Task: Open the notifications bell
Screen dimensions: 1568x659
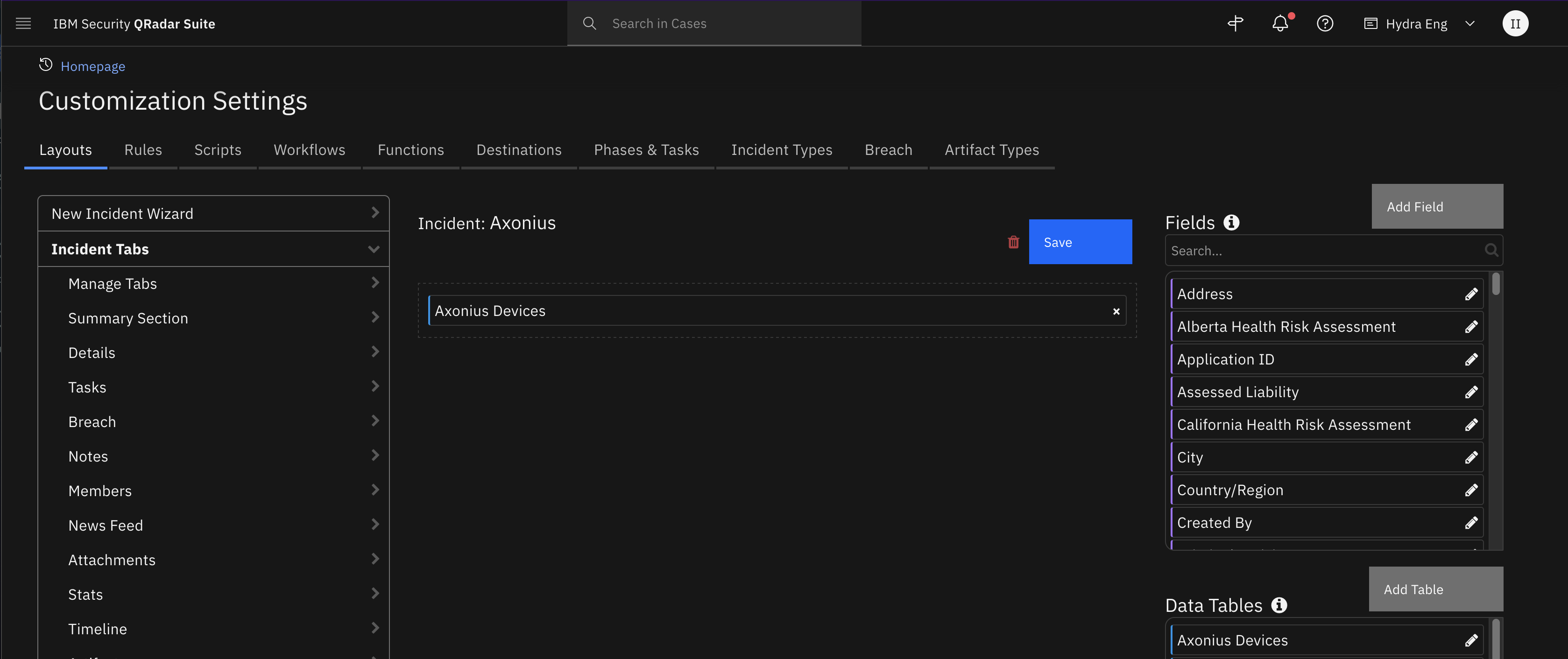Action: (x=1280, y=24)
